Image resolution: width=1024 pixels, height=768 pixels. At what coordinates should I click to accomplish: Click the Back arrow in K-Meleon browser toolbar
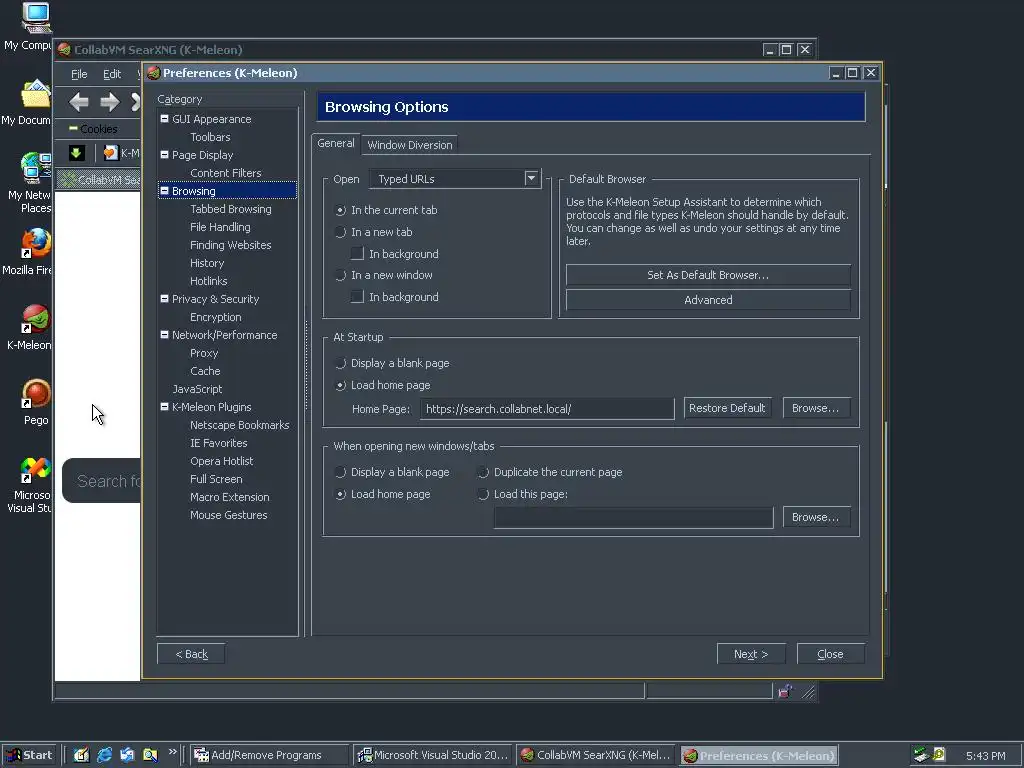[x=79, y=101]
